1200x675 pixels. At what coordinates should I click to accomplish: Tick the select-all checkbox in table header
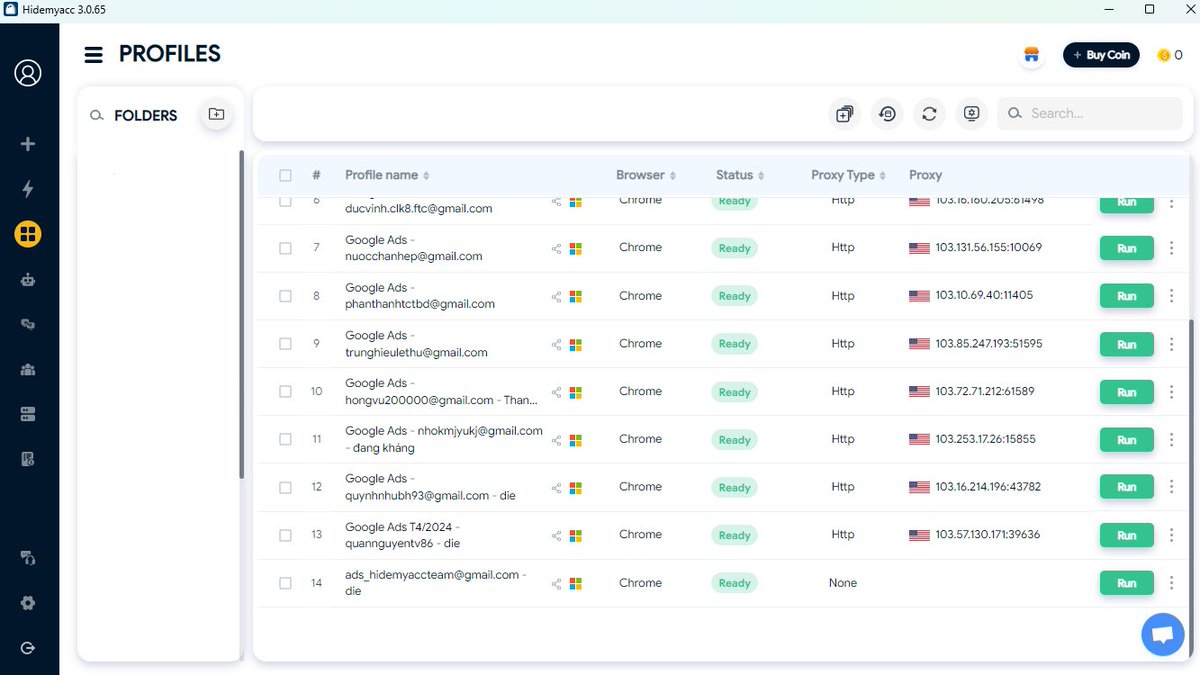coord(285,175)
